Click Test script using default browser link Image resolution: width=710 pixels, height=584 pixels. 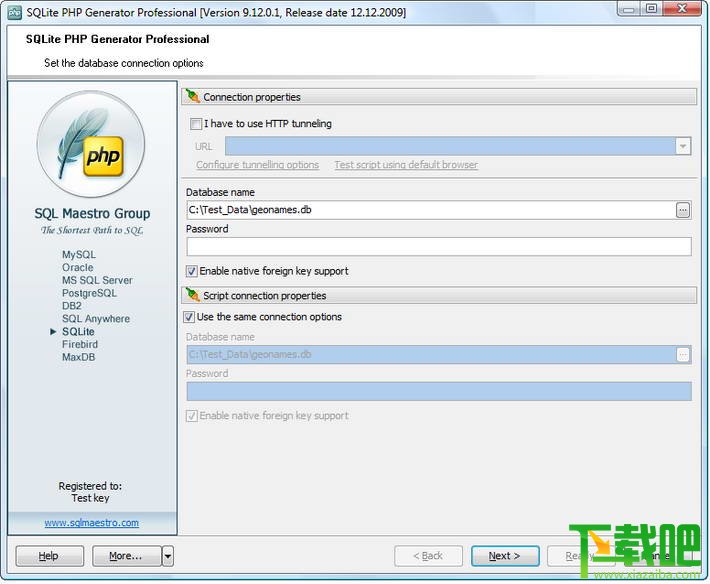(x=406, y=165)
